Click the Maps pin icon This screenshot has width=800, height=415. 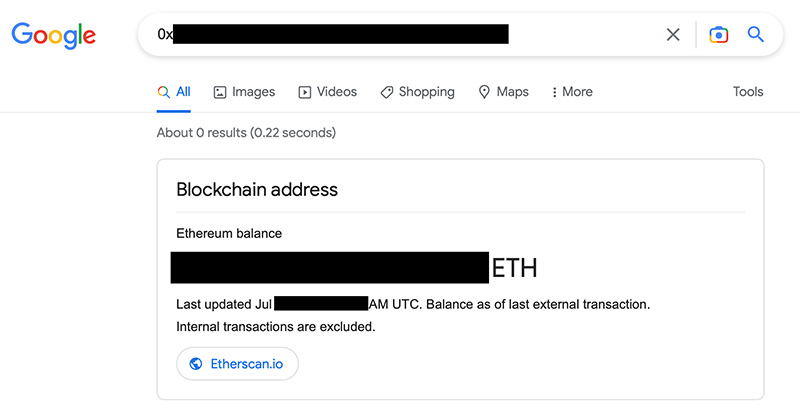484,92
